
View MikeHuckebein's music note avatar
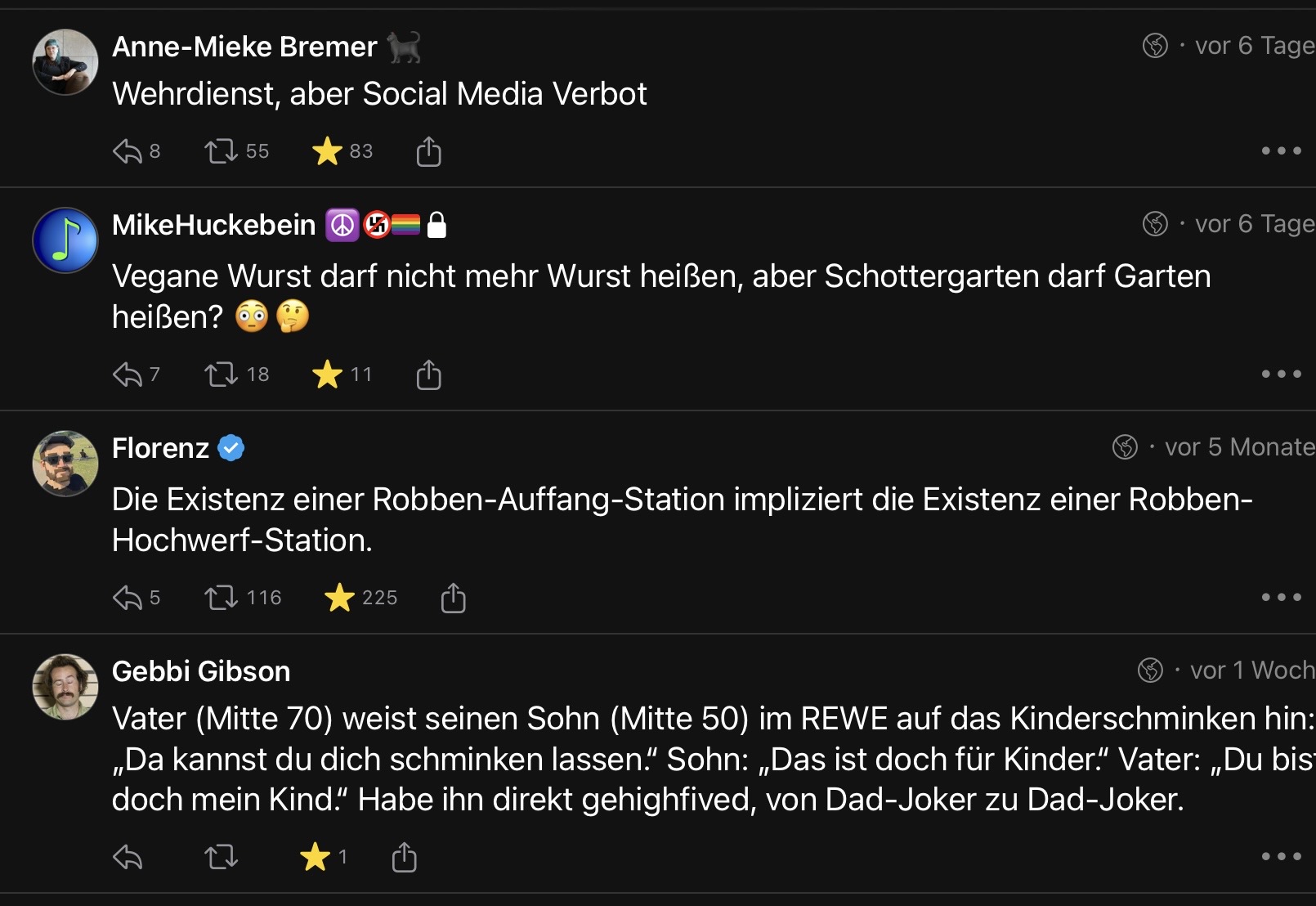65,240
